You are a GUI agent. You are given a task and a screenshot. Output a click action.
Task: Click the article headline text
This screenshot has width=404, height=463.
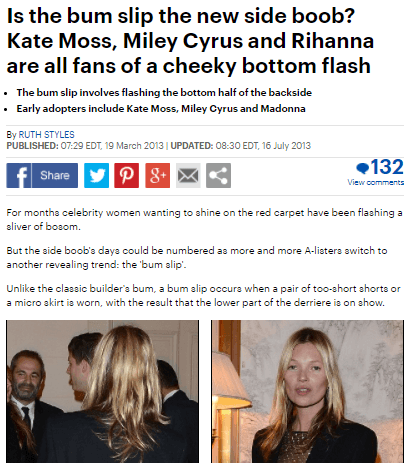point(190,41)
